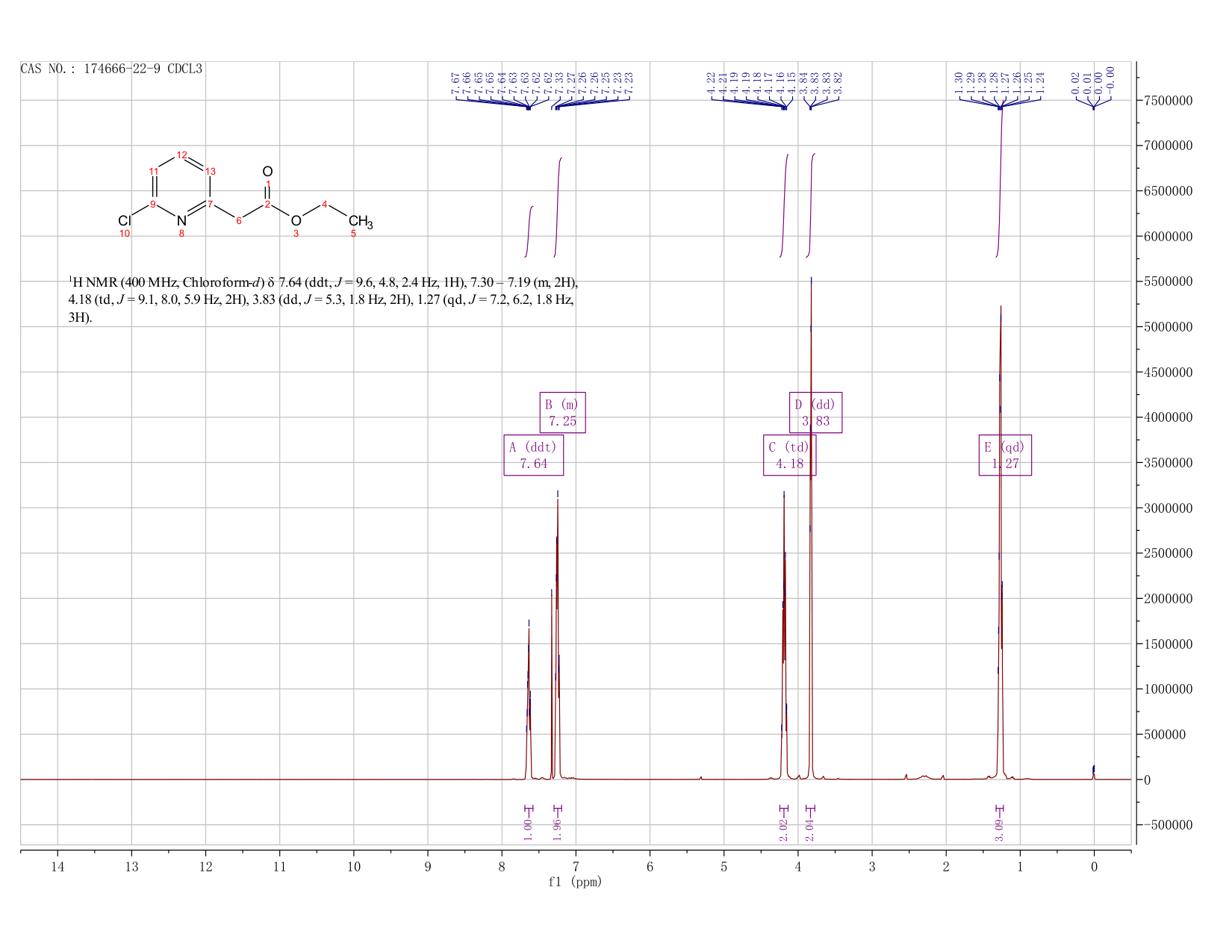Click the f1 (ppm) axis label
1232x952 pixels.
tap(575, 882)
